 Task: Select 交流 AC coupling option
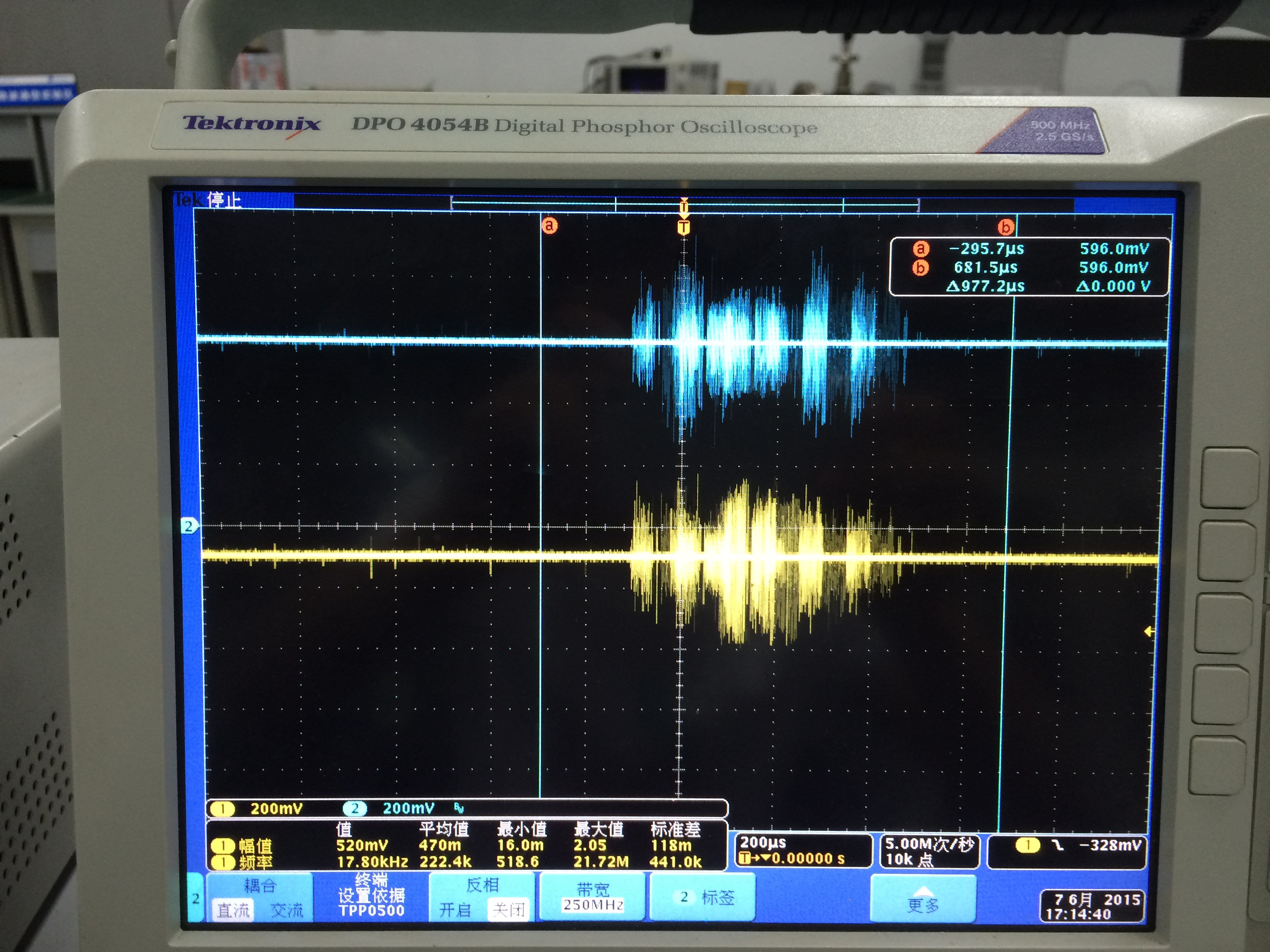tap(286, 910)
